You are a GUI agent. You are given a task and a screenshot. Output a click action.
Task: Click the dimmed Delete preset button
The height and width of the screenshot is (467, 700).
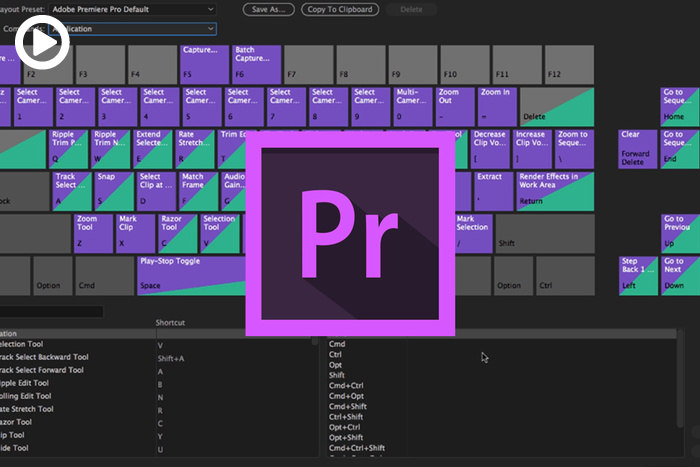(411, 9)
